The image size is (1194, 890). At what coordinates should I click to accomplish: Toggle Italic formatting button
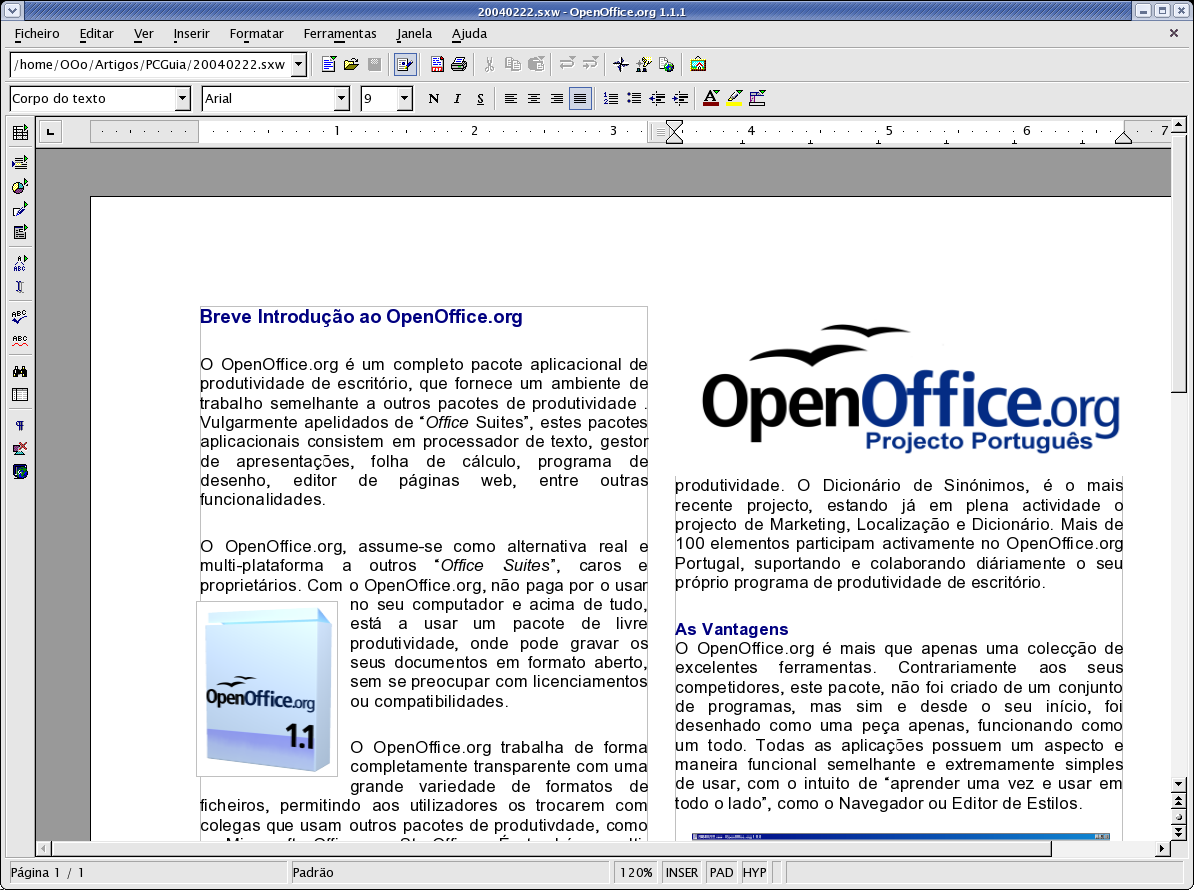coord(457,98)
